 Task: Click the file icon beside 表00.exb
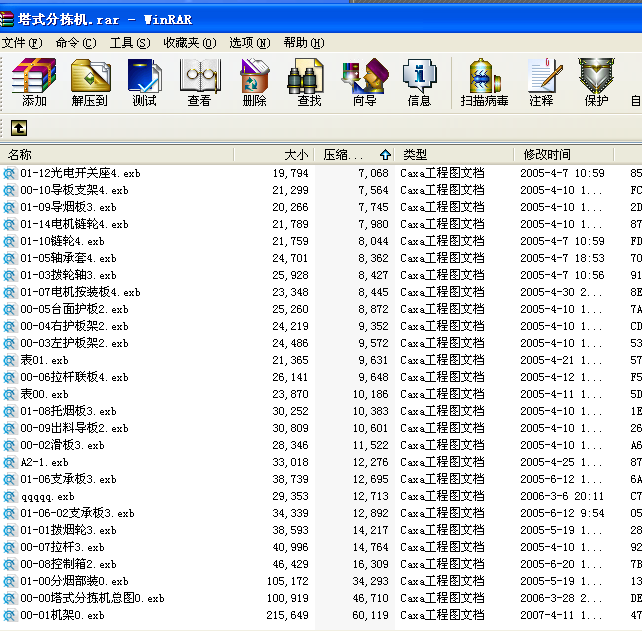[10, 394]
